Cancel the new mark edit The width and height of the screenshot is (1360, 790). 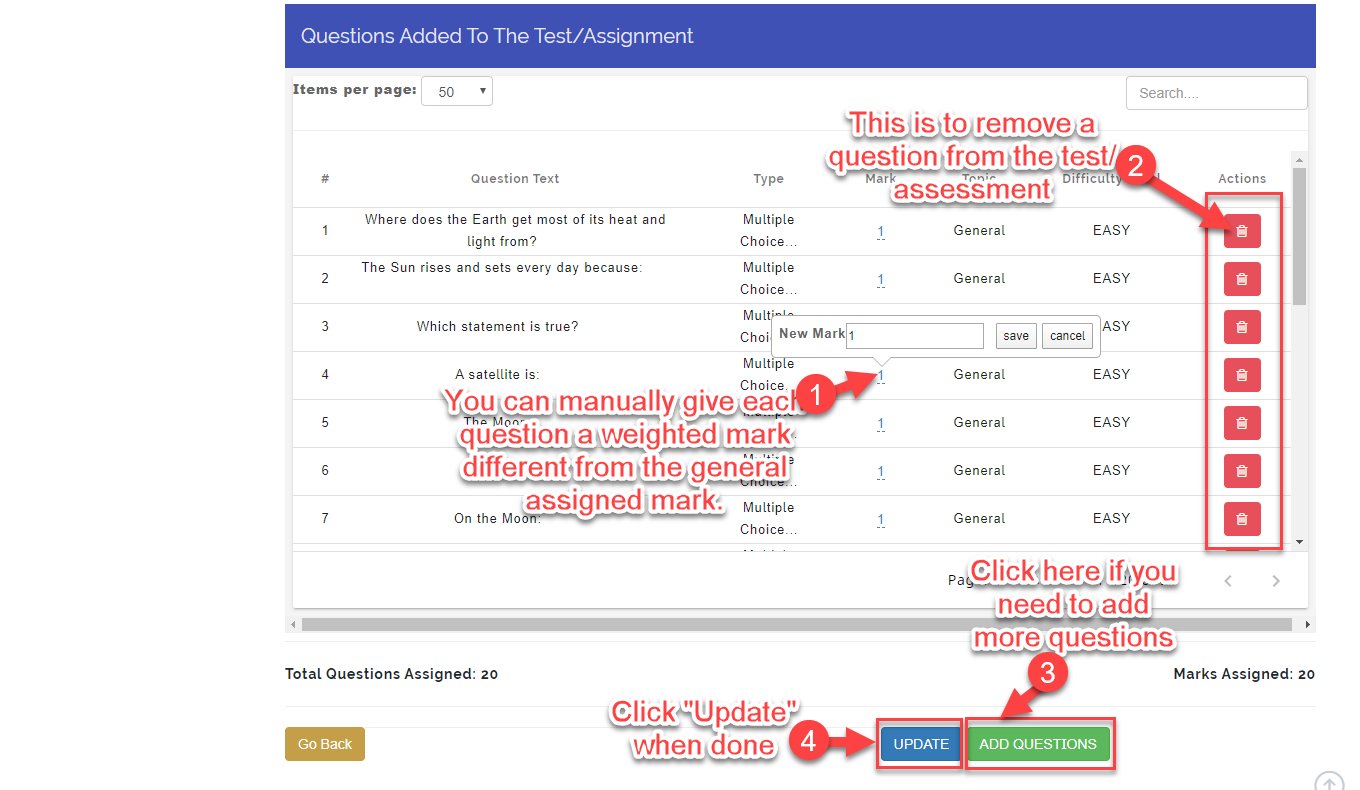(x=1067, y=336)
